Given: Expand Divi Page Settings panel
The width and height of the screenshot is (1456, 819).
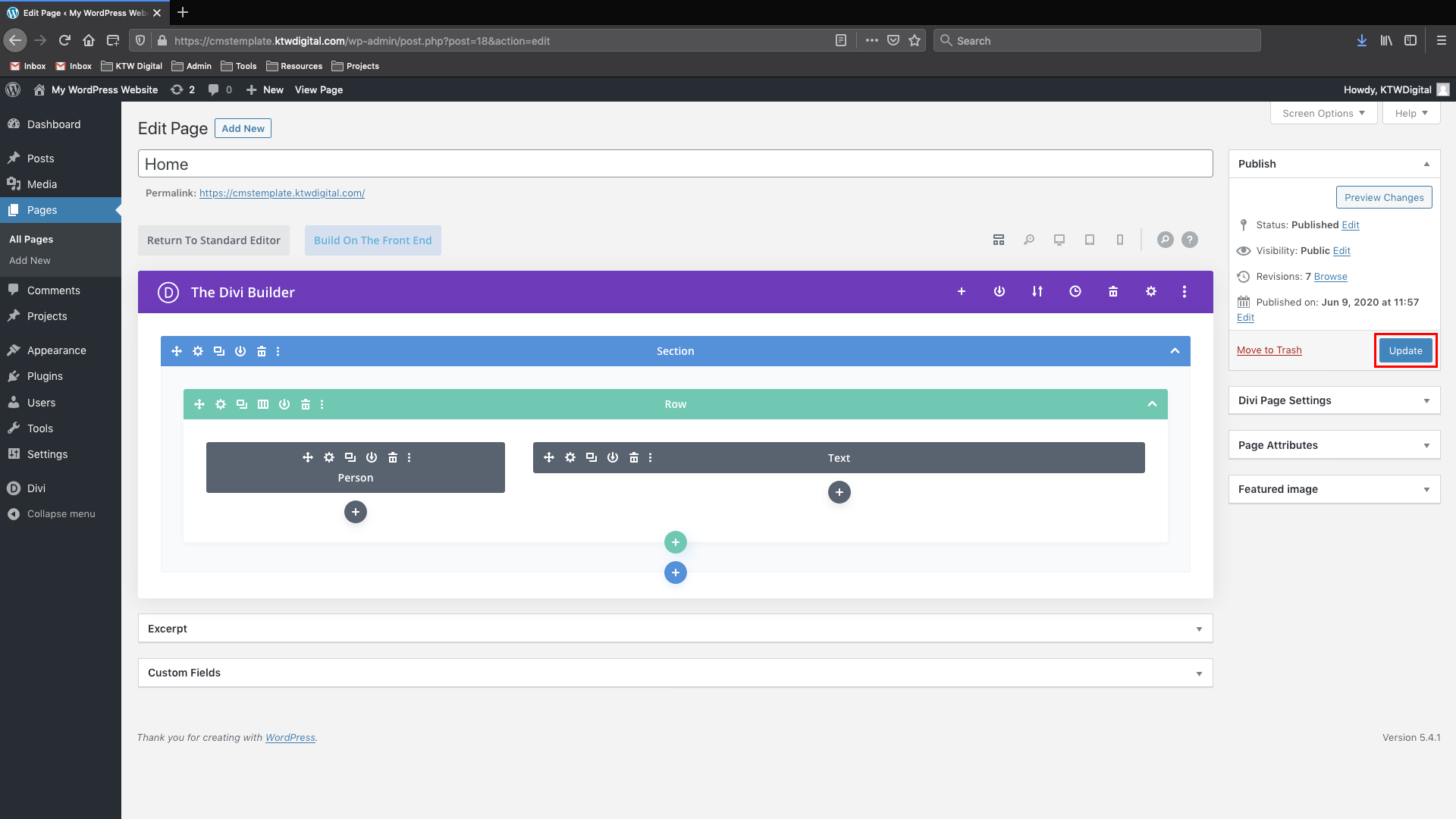Looking at the screenshot, I should (1426, 400).
